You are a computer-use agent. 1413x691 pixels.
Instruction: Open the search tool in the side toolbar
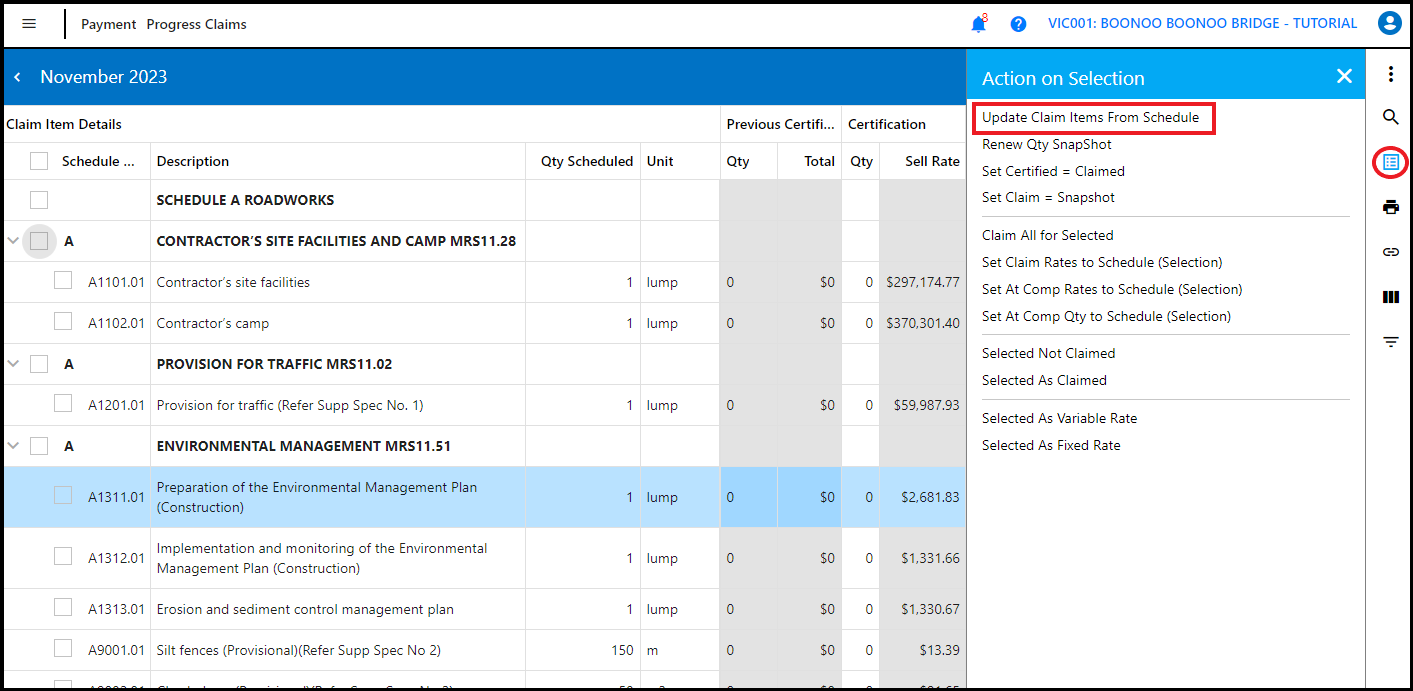(x=1390, y=117)
